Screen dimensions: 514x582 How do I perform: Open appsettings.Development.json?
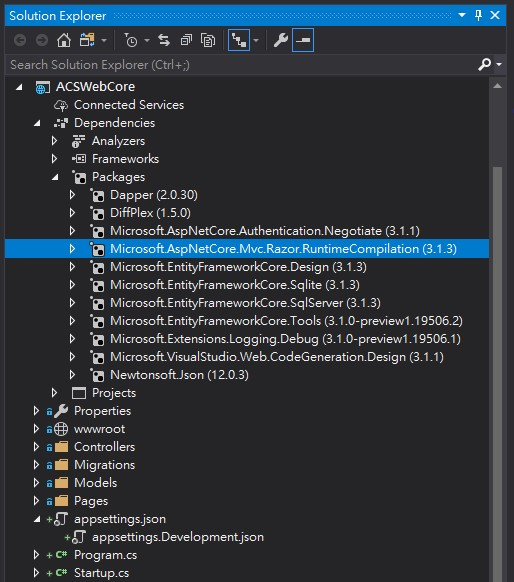[178, 537]
